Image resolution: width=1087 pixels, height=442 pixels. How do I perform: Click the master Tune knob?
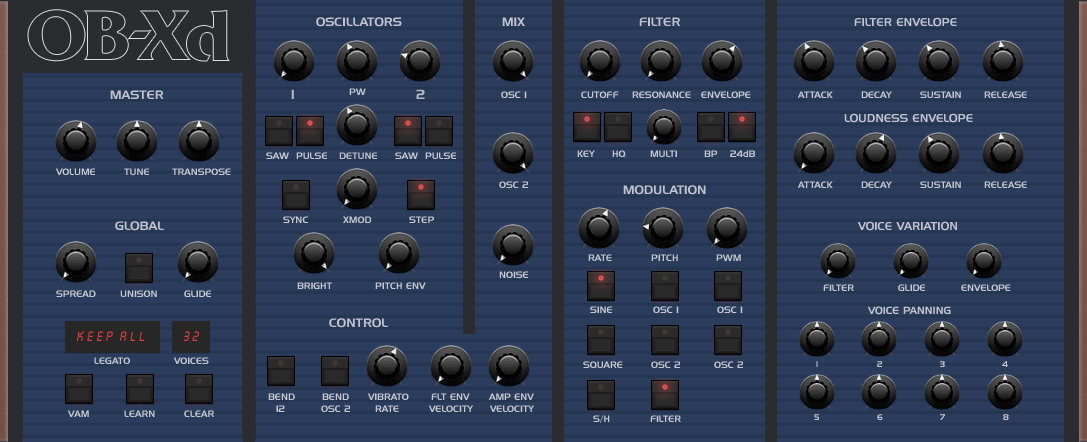[137, 141]
